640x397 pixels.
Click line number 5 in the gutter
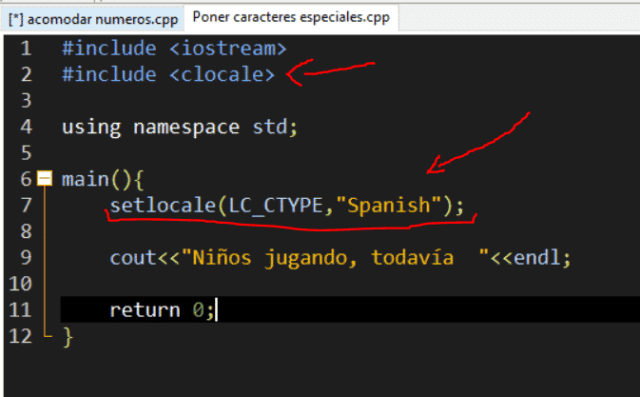[26, 153]
